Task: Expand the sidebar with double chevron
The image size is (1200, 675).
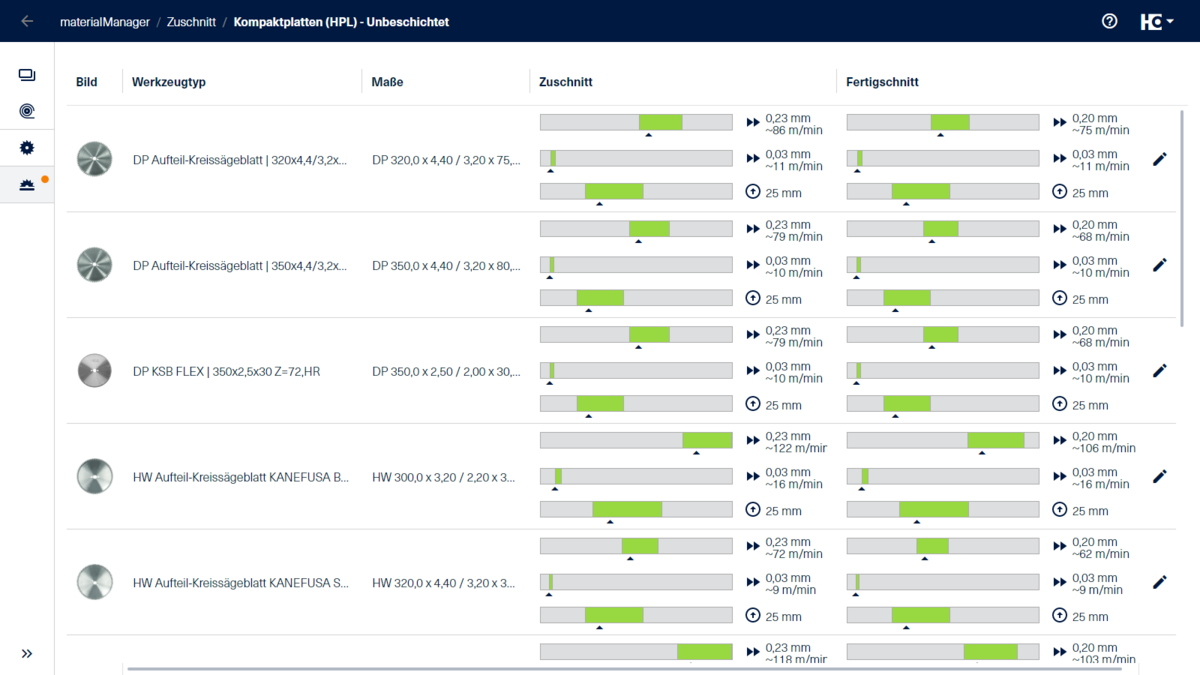Action: click(x=27, y=653)
